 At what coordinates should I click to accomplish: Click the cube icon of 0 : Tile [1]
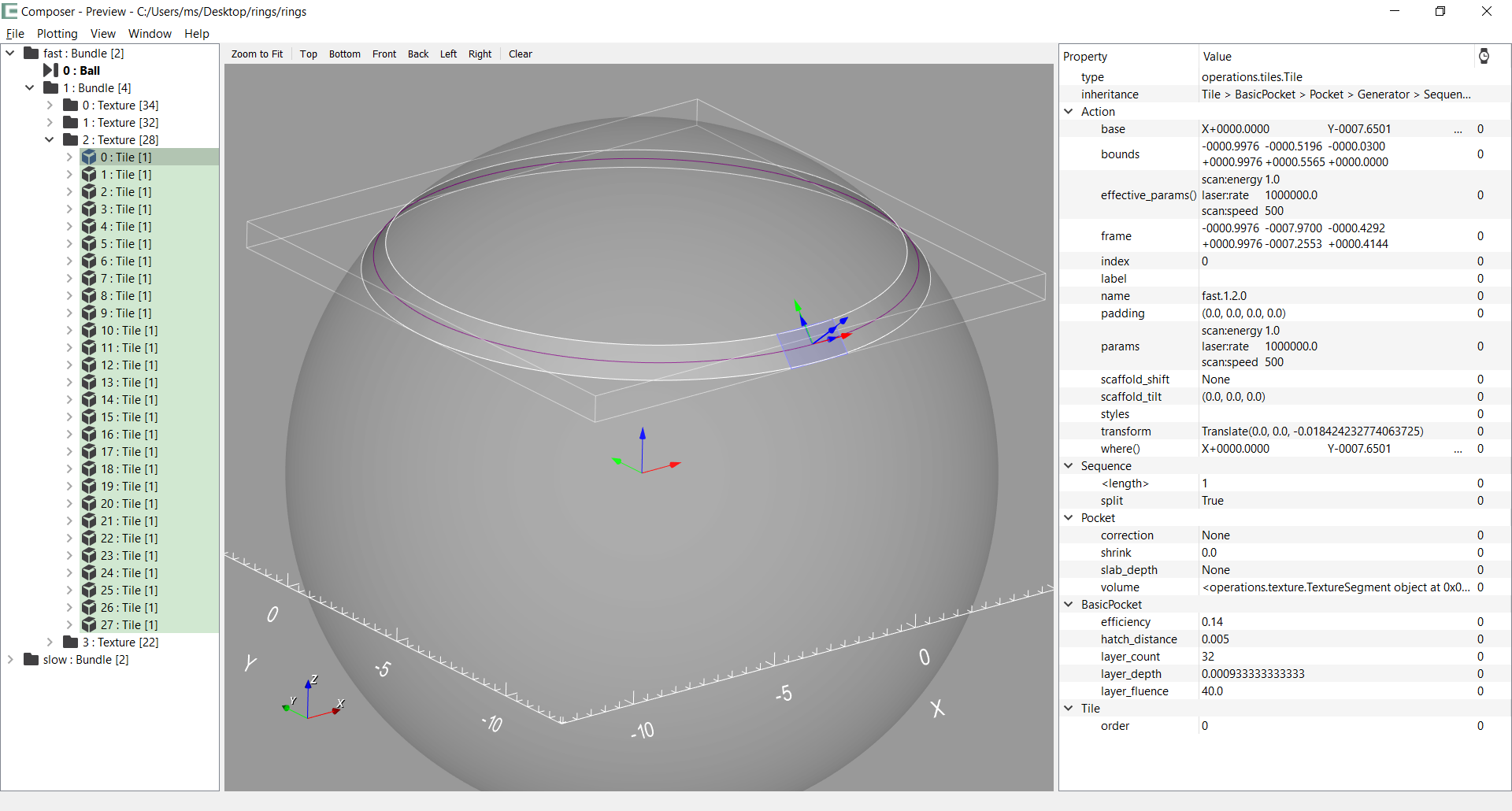click(x=89, y=157)
